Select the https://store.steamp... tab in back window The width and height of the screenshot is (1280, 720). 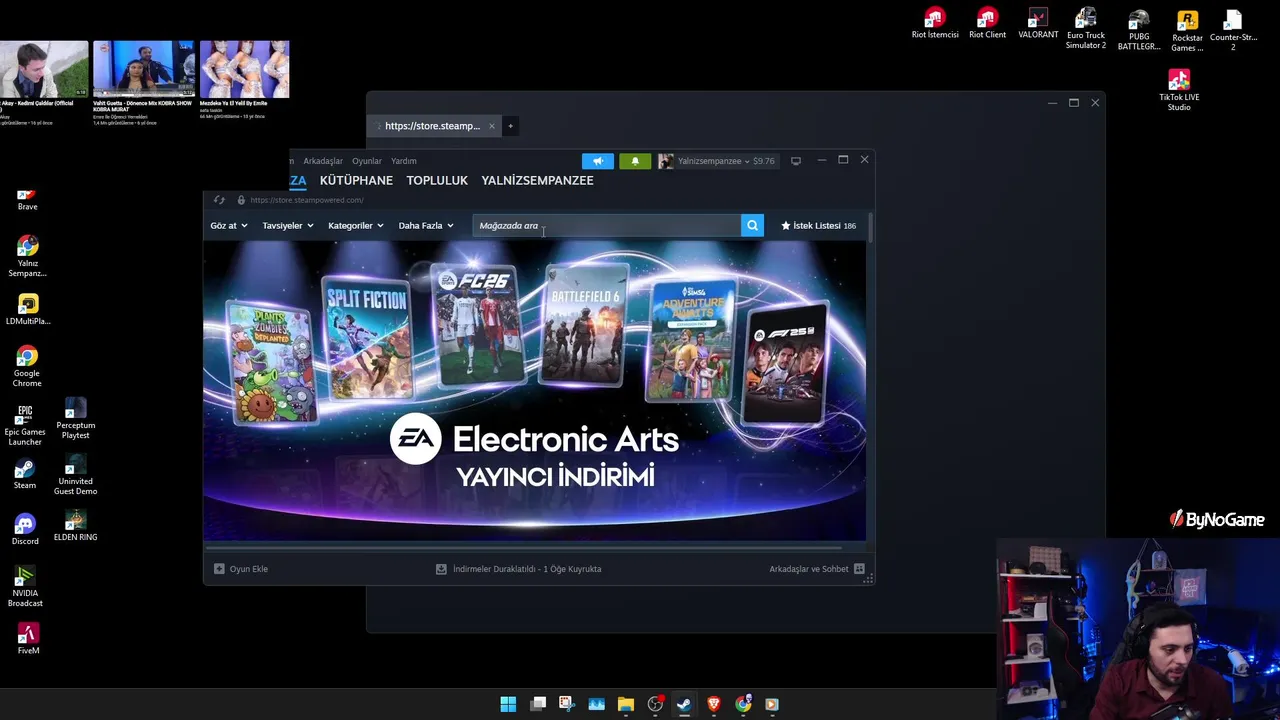point(433,126)
